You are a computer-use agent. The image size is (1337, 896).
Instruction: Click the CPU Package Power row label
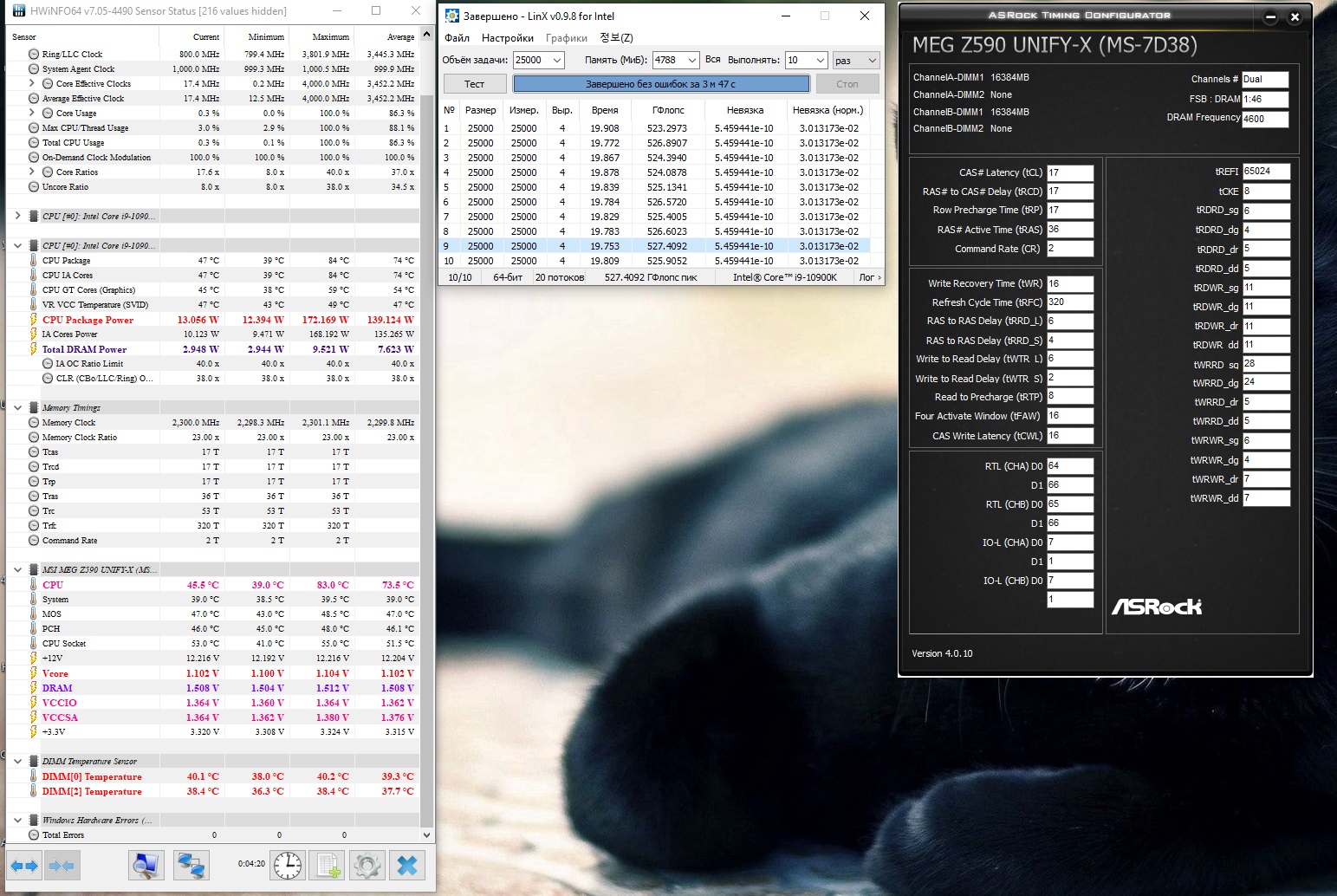pos(88,320)
